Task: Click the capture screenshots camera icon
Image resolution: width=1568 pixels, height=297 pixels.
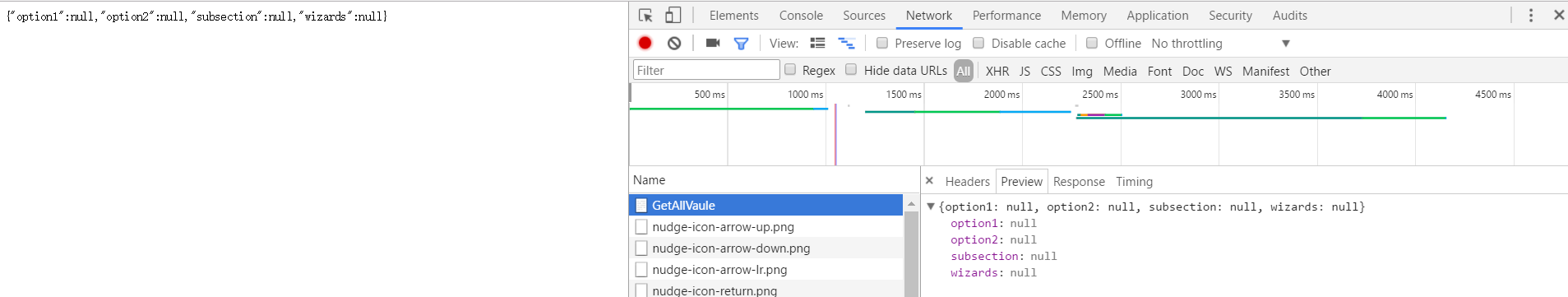Action: click(713, 43)
